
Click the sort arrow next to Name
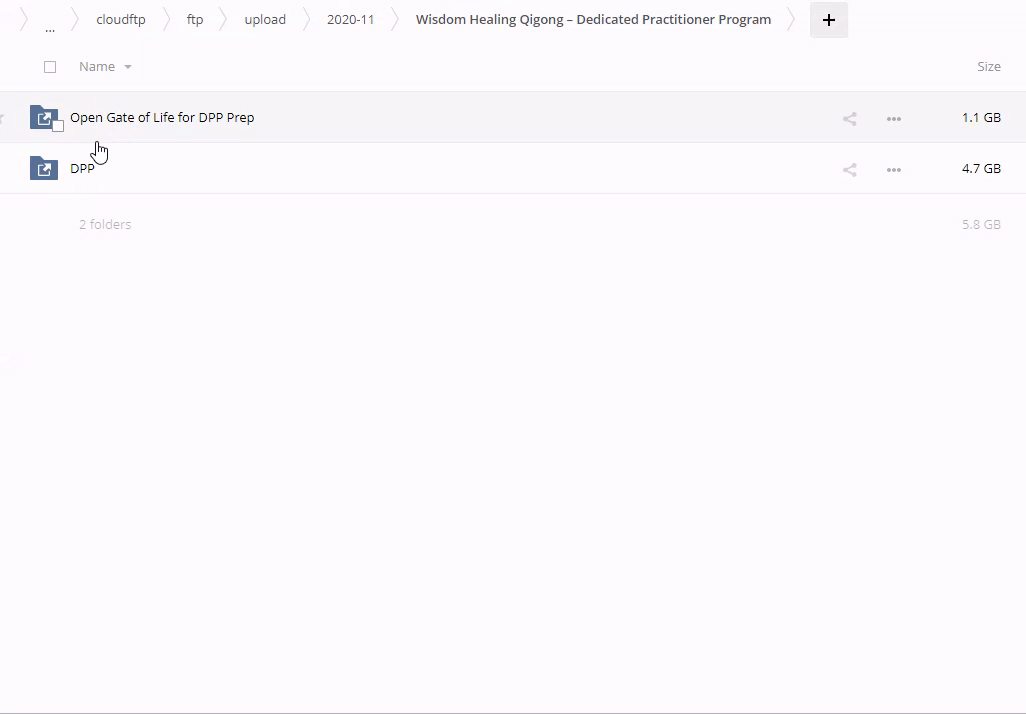click(128, 67)
